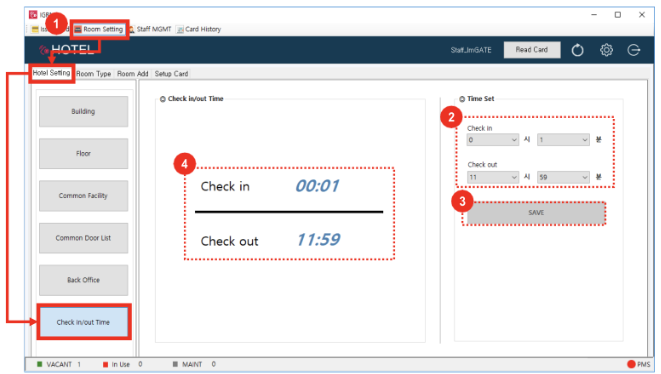Image resolution: width=661 pixels, height=374 pixels.
Task: Click the refresh circular arrow icon
Action: click(x=578, y=50)
